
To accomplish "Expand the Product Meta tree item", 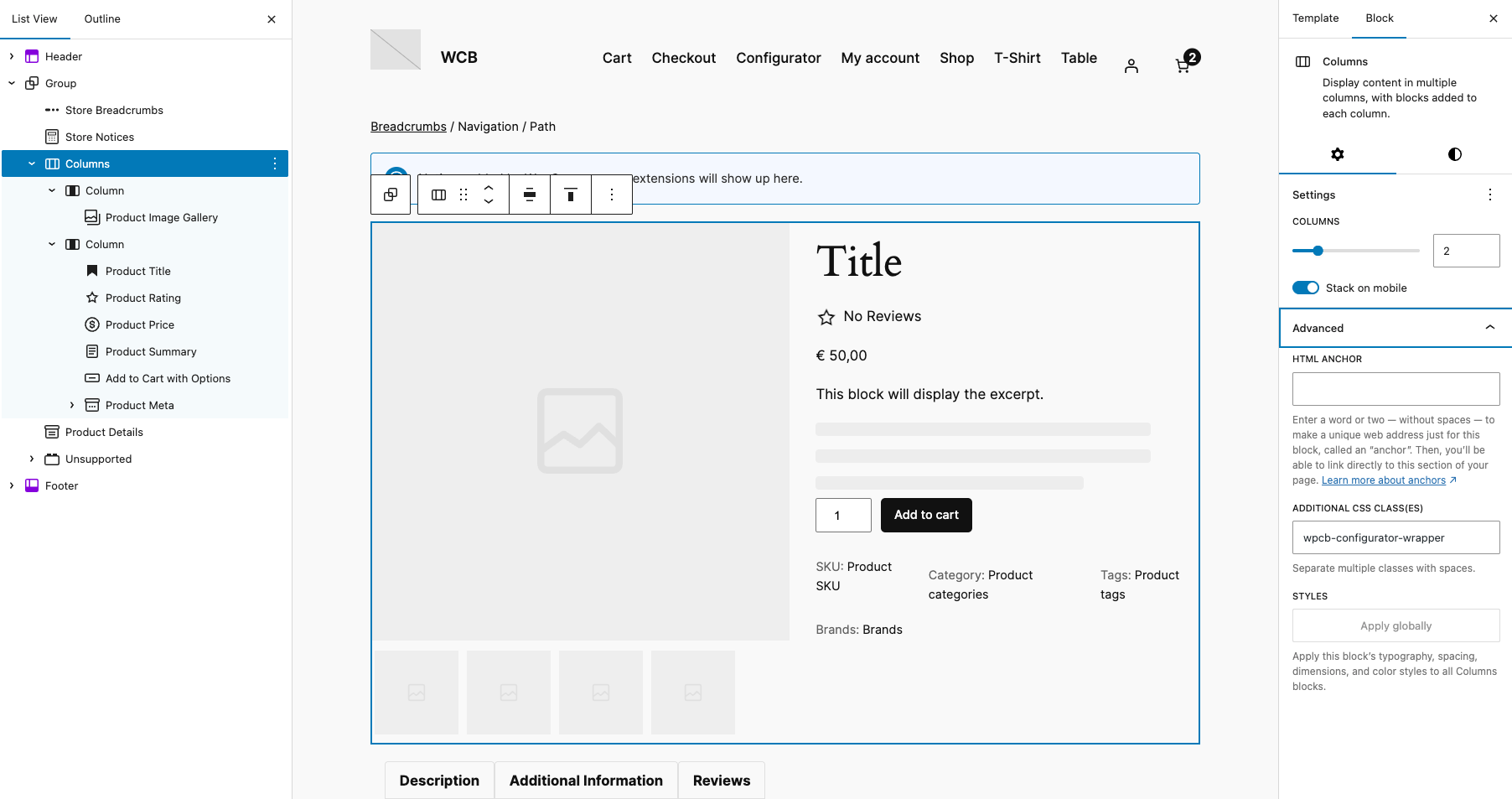I will coord(72,405).
